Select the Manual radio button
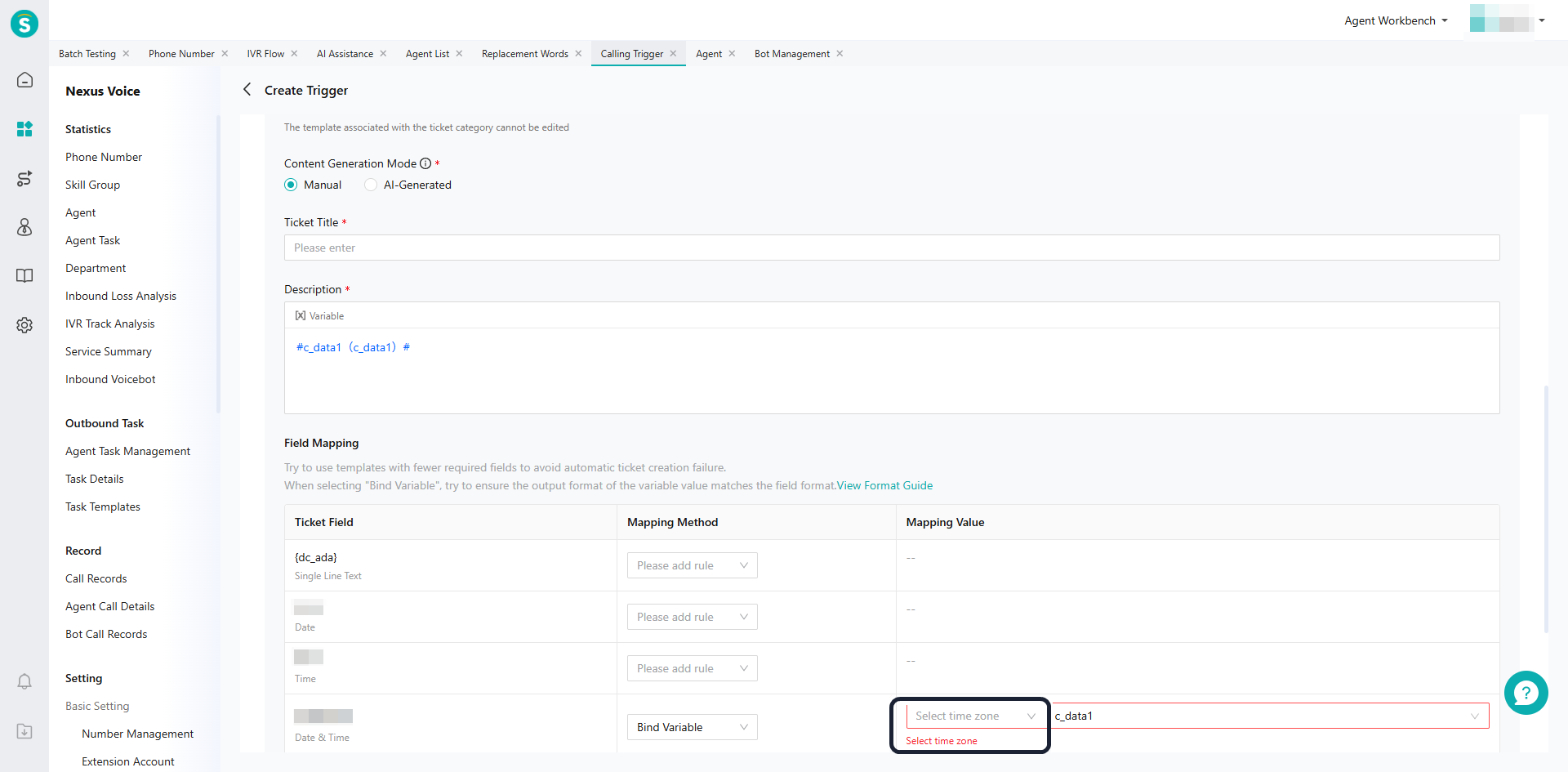Viewport: 1568px width, 772px height. [x=291, y=185]
